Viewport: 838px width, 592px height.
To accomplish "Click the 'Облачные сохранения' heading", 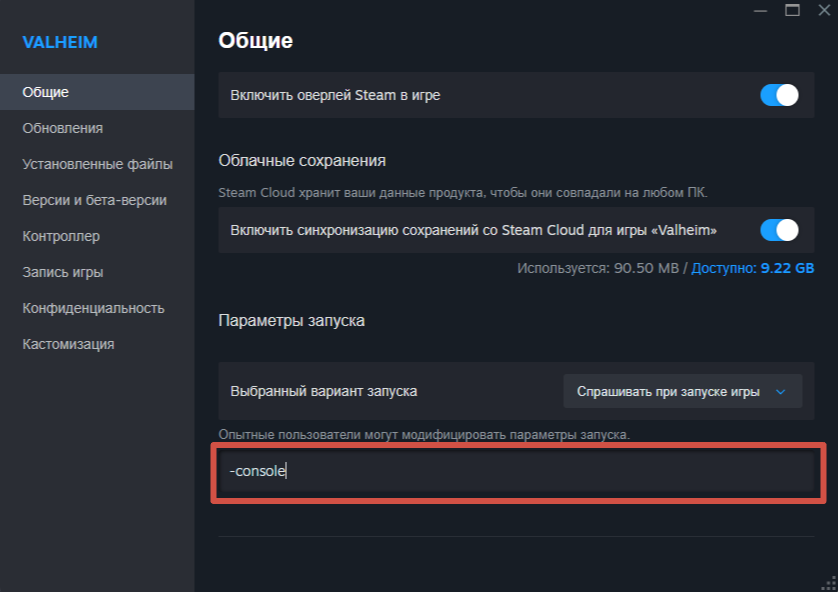I will pyautogui.click(x=302, y=160).
